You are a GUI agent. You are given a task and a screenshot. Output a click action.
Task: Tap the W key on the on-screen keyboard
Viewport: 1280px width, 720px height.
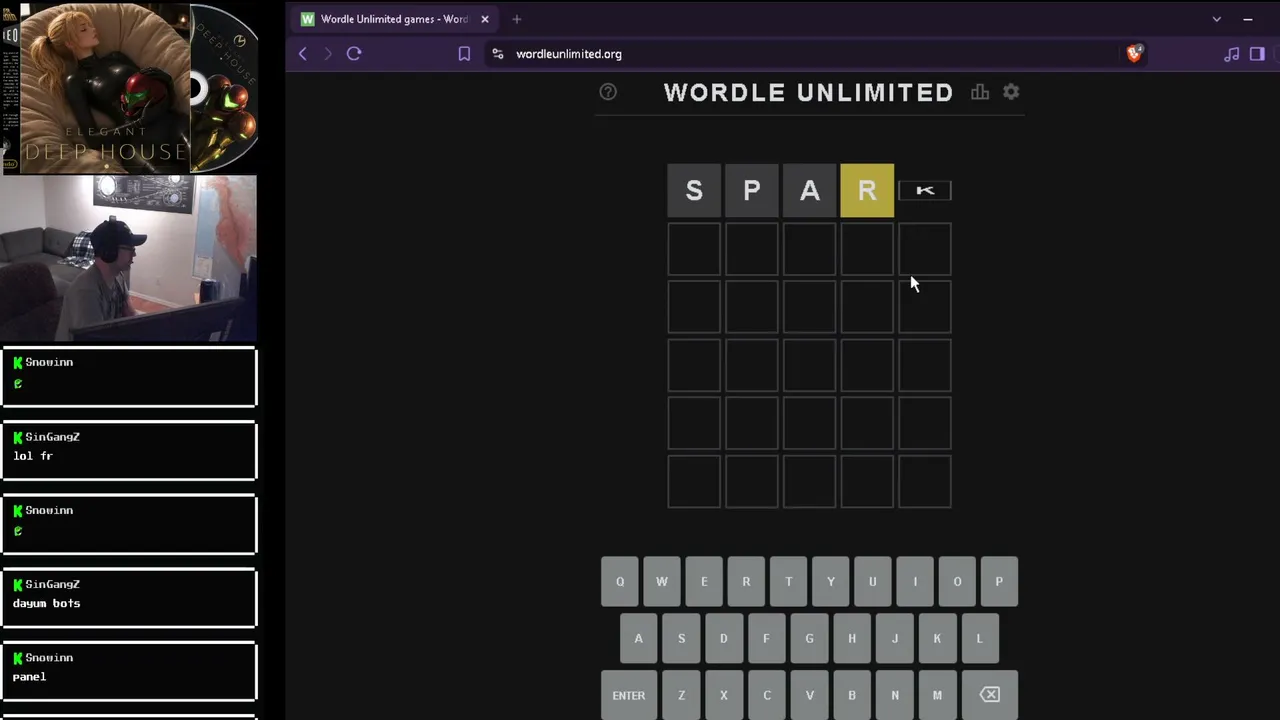pos(662,582)
